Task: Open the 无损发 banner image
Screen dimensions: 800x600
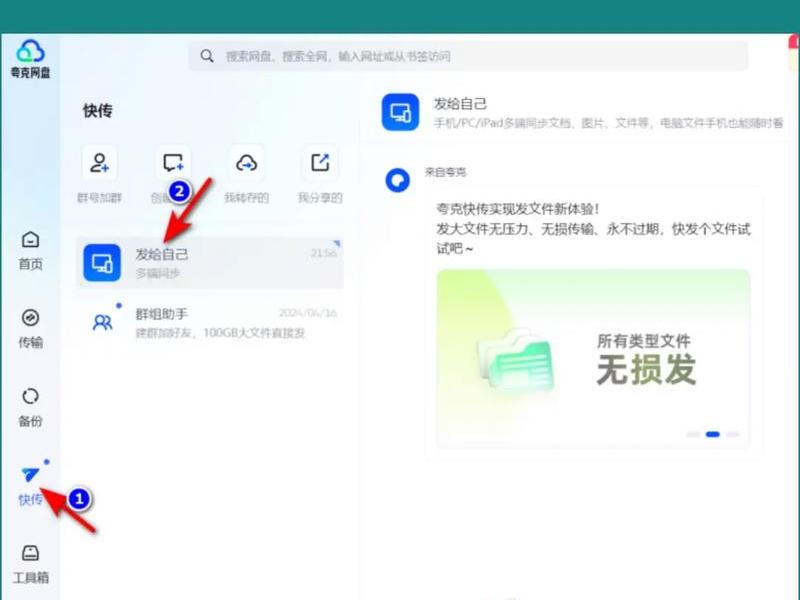Action: tap(593, 359)
